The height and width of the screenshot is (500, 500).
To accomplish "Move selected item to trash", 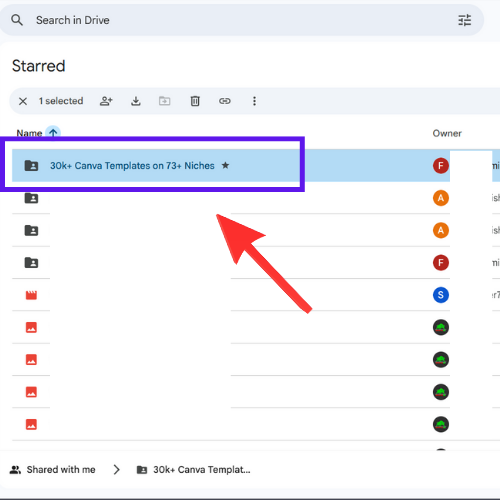I will [x=195, y=101].
